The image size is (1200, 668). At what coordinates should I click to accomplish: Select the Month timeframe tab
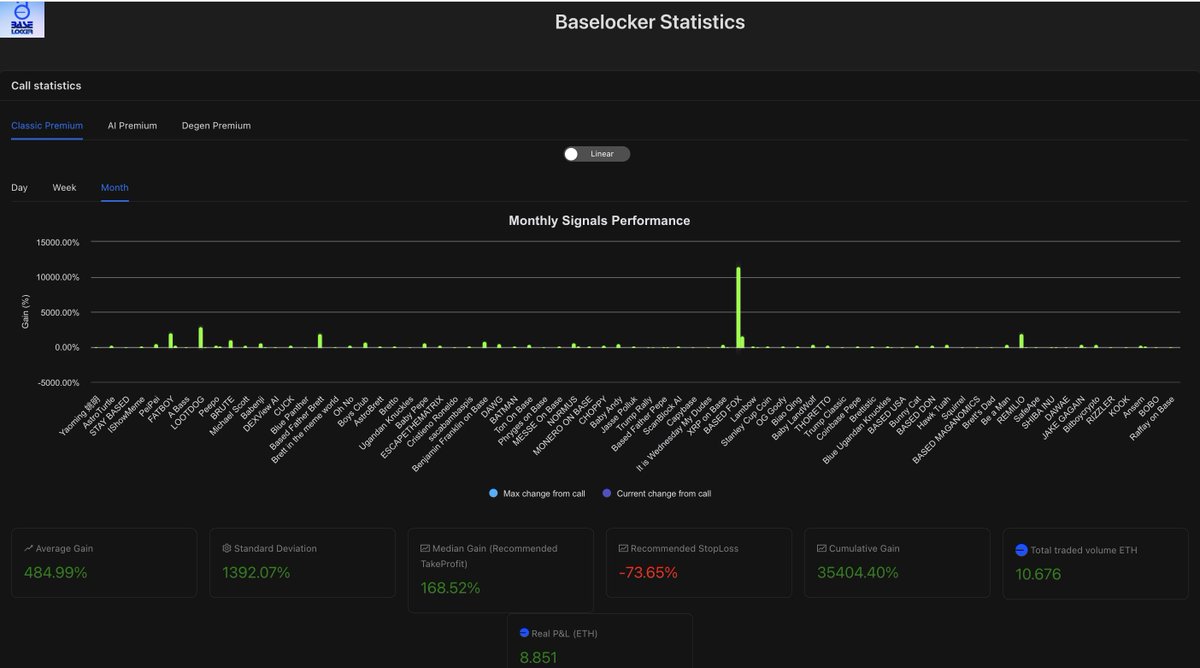click(114, 188)
